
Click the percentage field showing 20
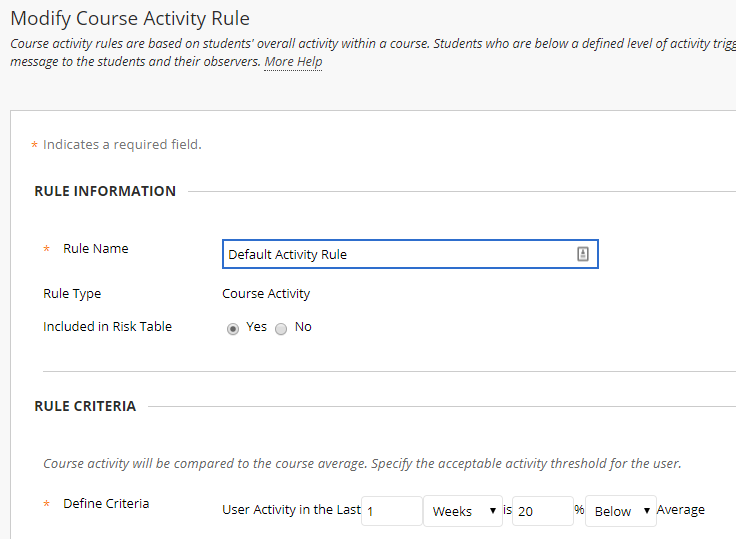click(542, 511)
